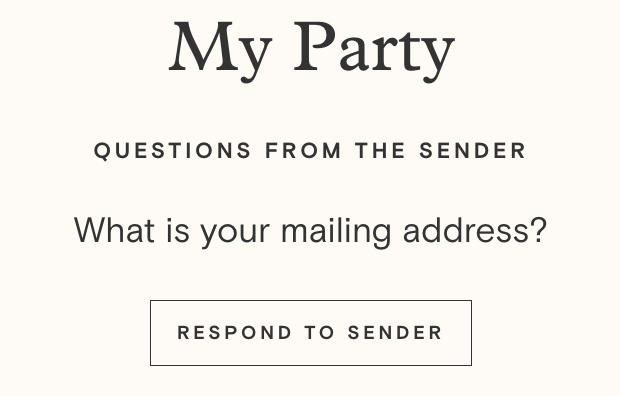Click the word 'FROM' in the subheading
620x396 pixels.
tap(303, 151)
